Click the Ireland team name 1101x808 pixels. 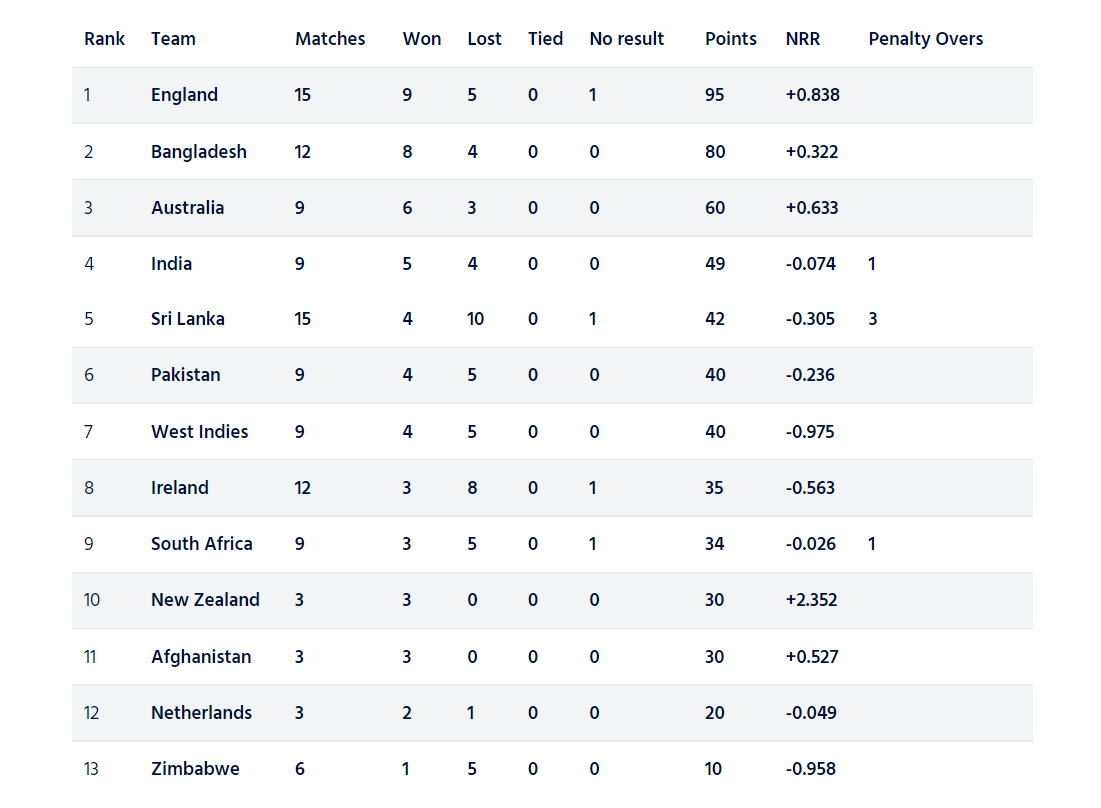[x=180, y=488]
